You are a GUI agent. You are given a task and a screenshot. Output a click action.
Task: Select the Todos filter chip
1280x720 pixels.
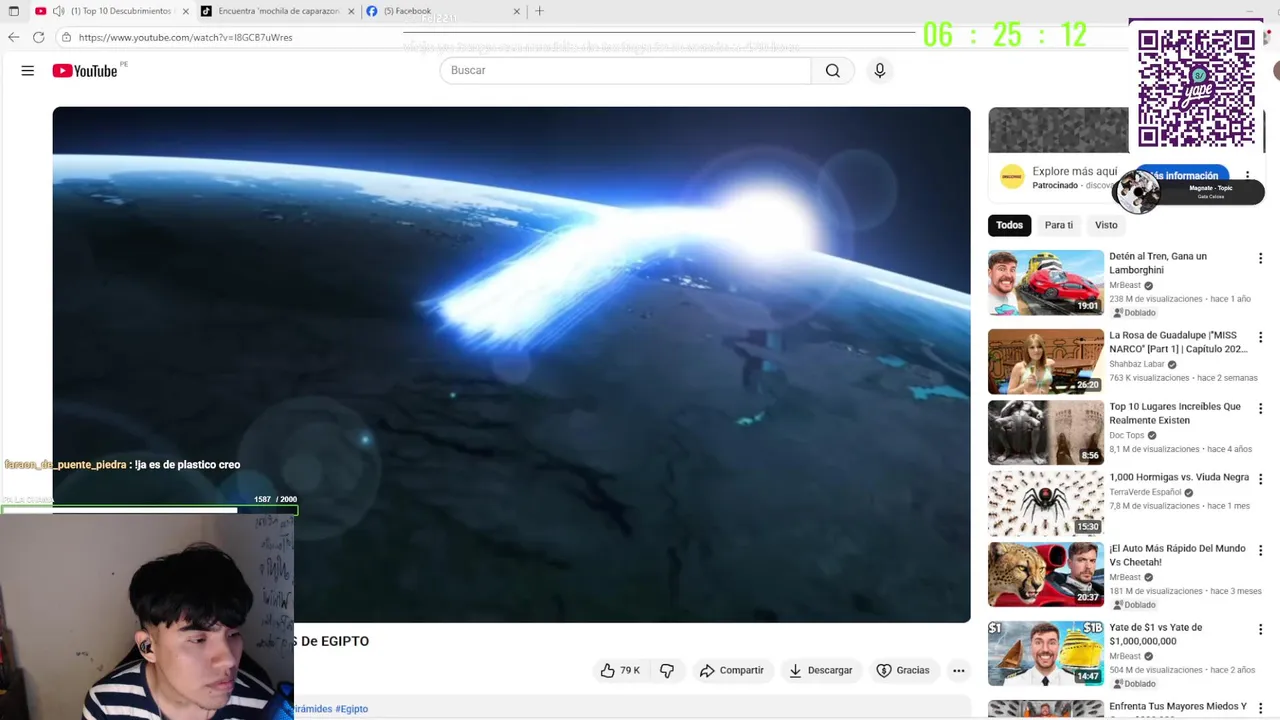(1009, 225)
